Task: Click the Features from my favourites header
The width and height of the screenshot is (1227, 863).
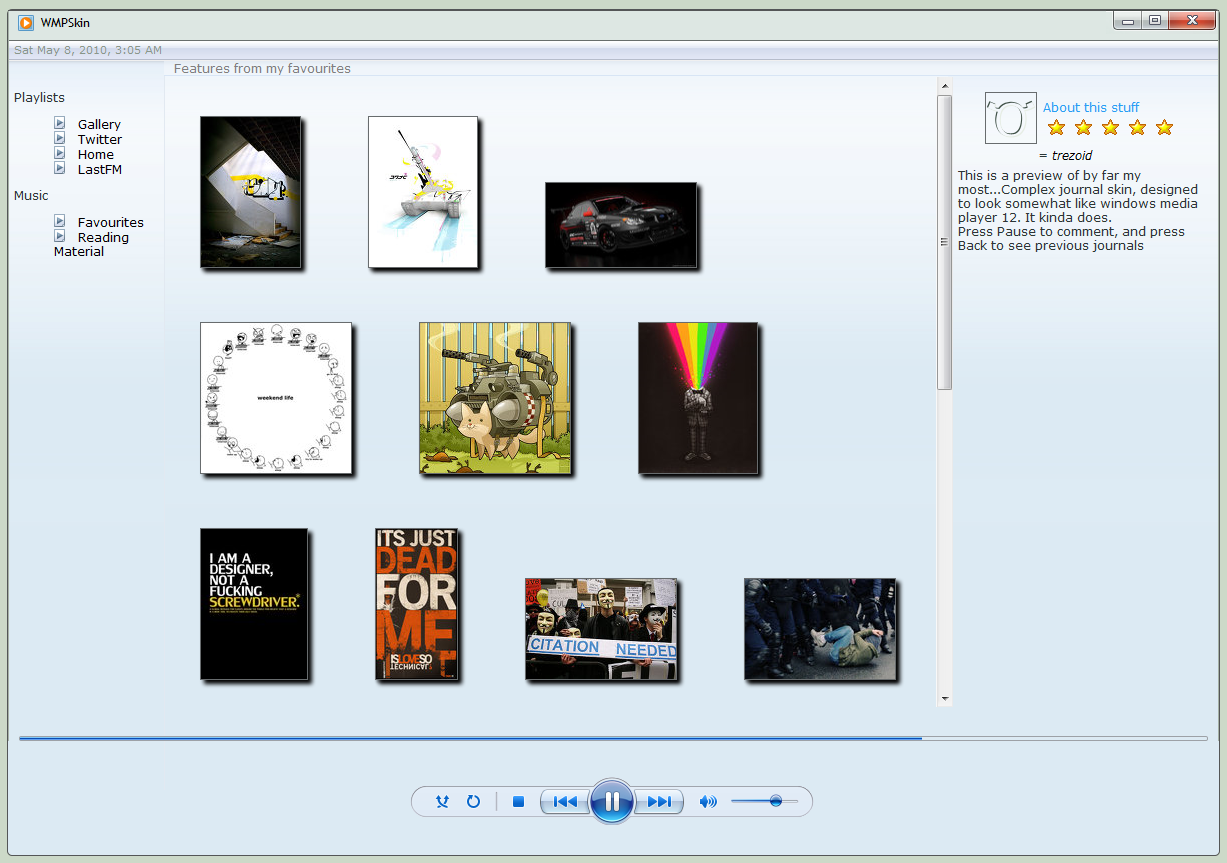Action: pos(262,68)
